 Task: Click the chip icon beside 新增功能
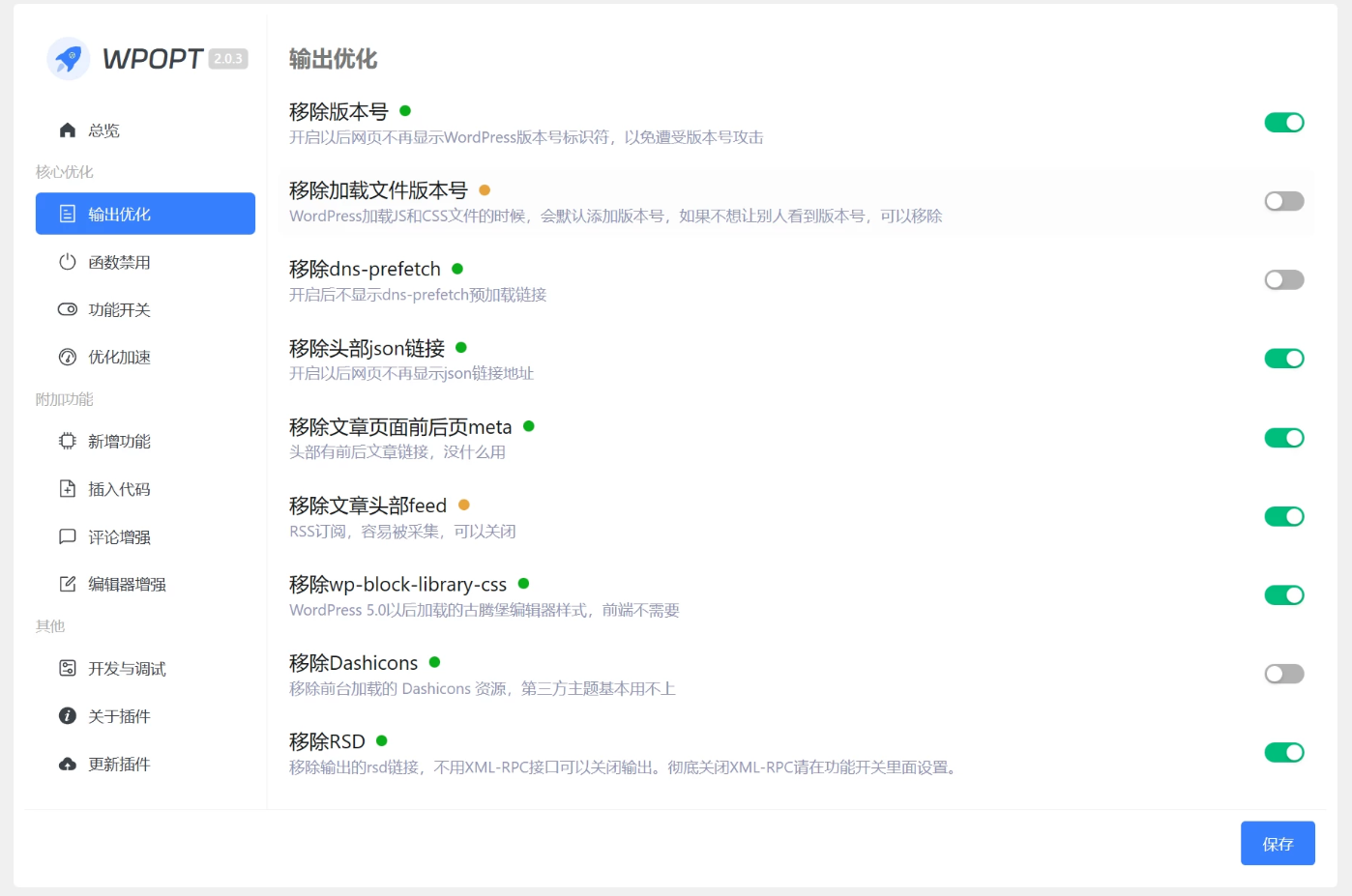tap(68, 442)
